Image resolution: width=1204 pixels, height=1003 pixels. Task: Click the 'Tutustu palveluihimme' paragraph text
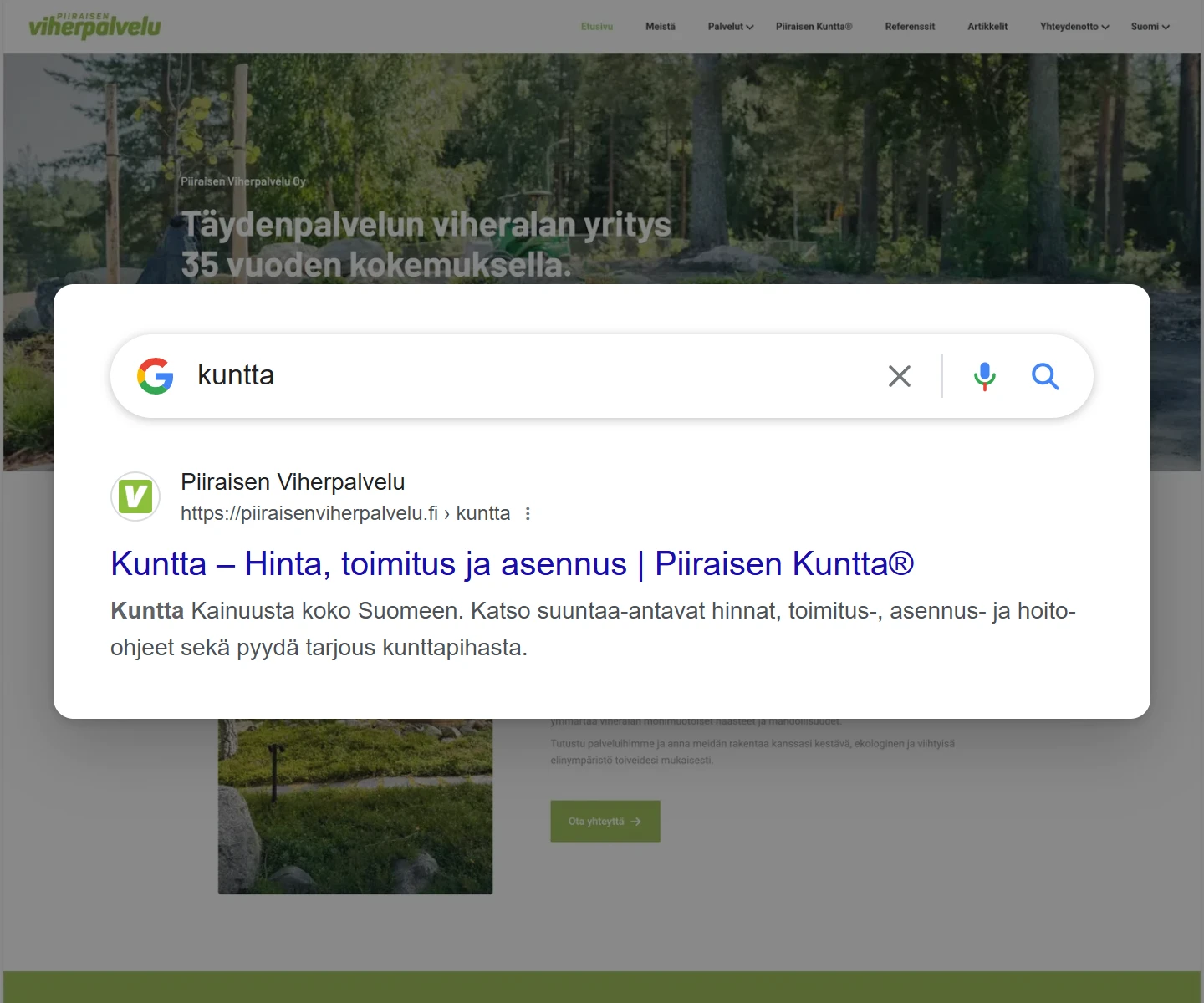point(752,751)
